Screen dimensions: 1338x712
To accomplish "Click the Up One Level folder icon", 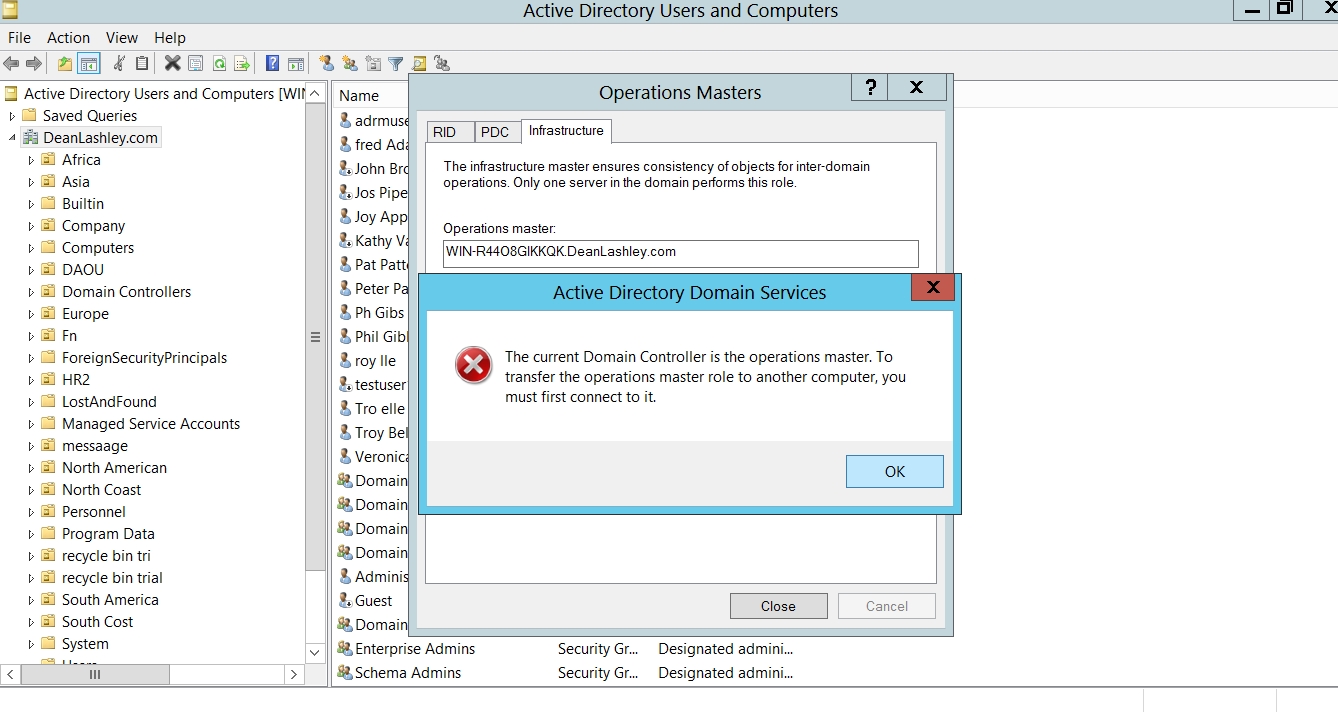I will (x=65, y=64).
